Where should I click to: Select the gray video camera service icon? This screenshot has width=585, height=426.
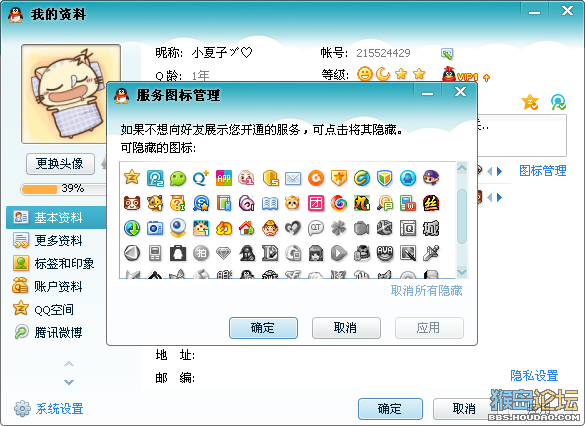click(362, 228)
